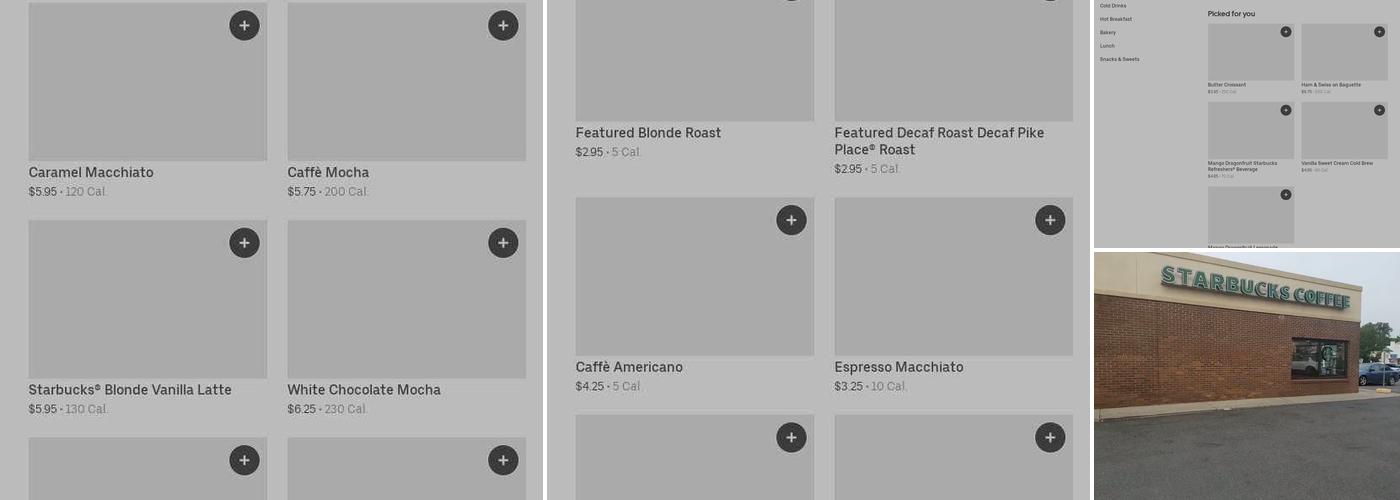Go to the Bakery category

pyautogui.click(x=1108, y=33)
